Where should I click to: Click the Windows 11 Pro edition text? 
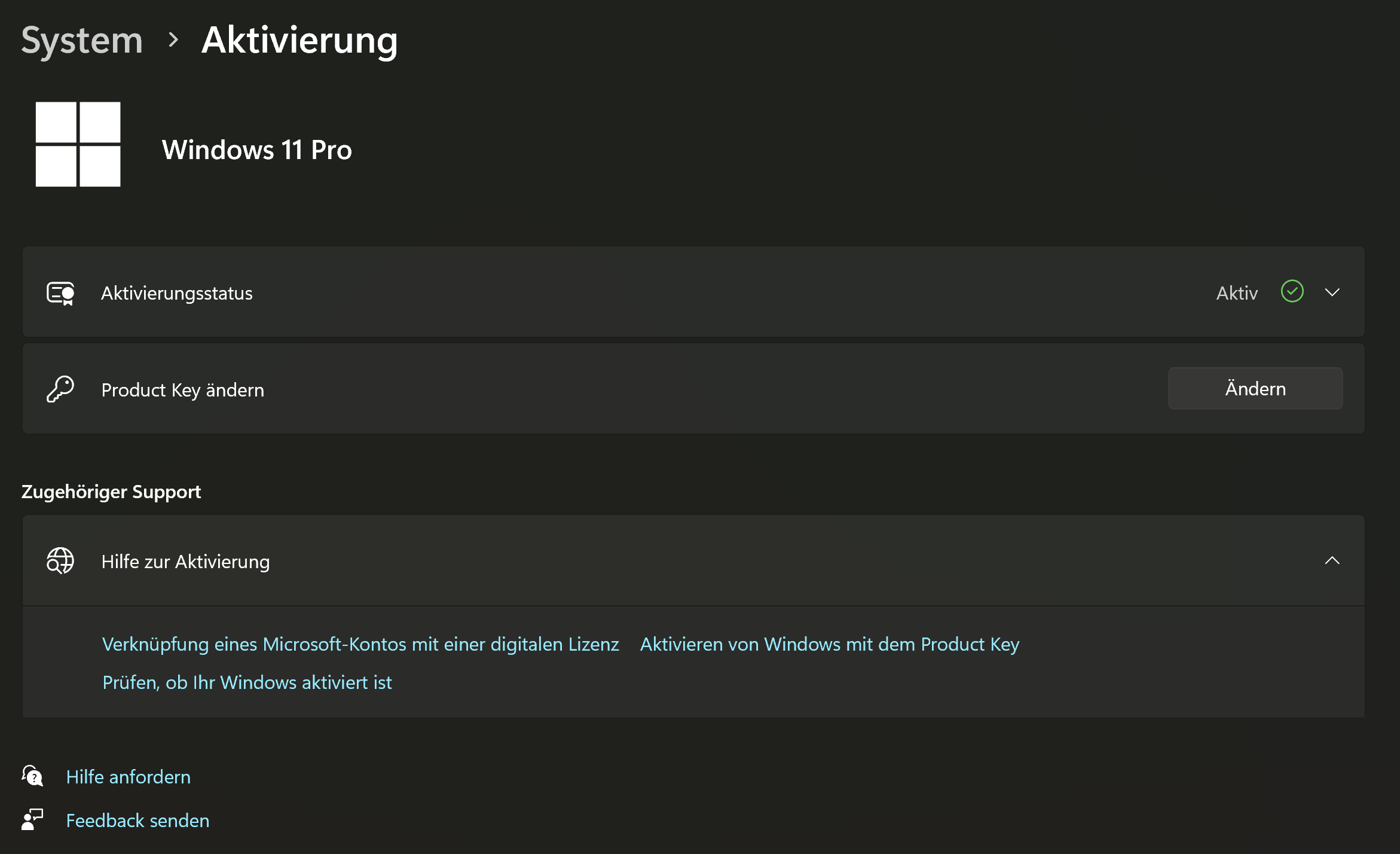257,150
